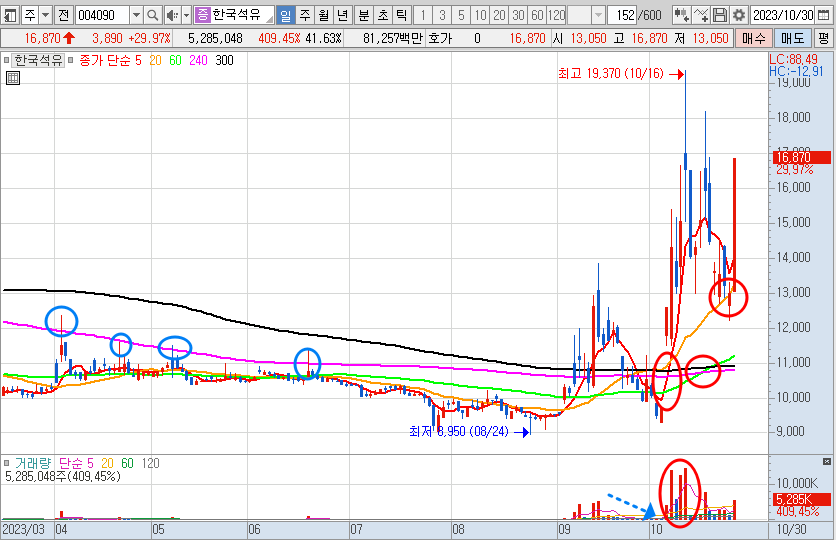Click the 5,285K volume tag on axis

coord(801,499)
